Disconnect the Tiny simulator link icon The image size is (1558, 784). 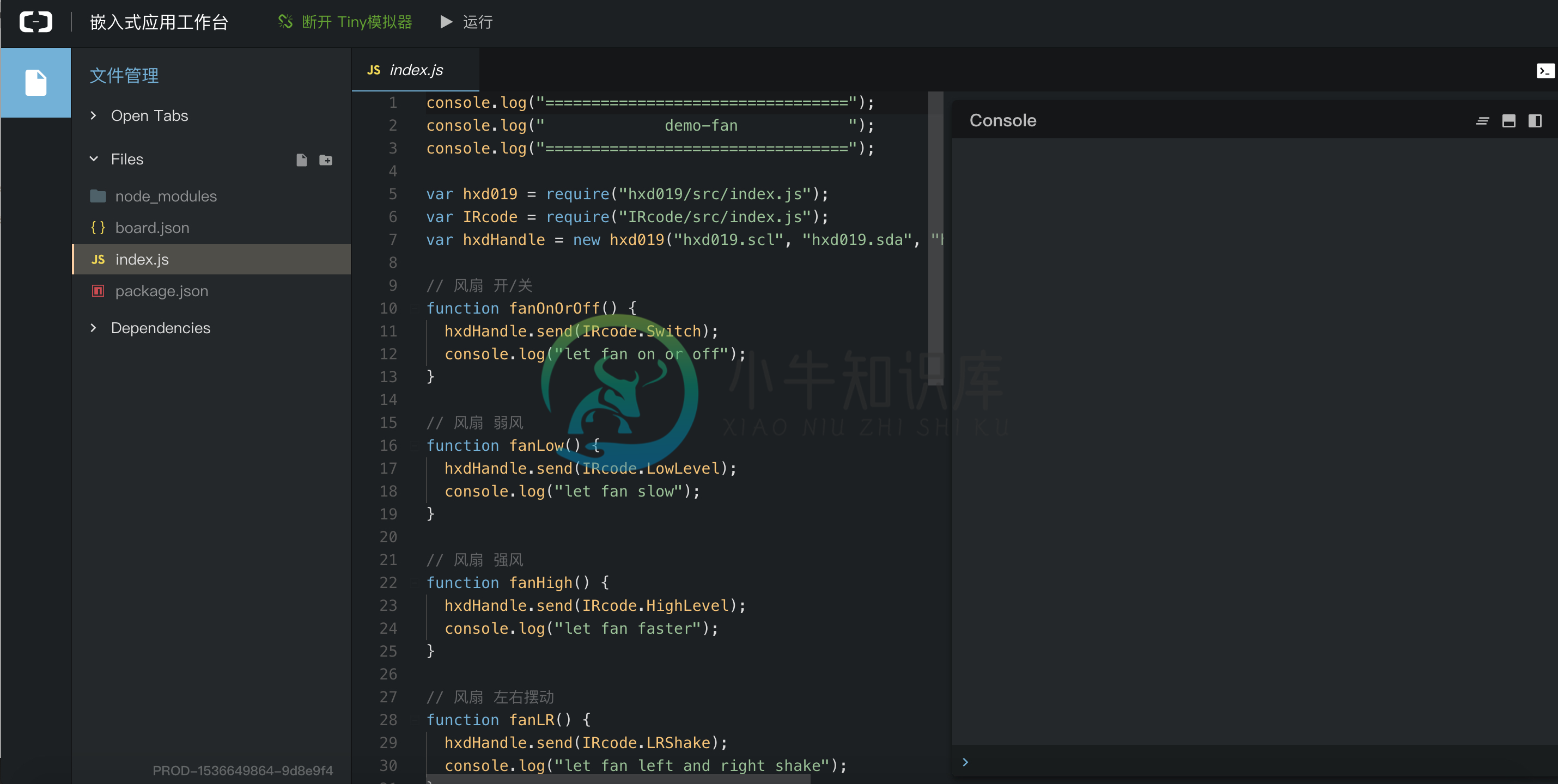pos(285,22)
